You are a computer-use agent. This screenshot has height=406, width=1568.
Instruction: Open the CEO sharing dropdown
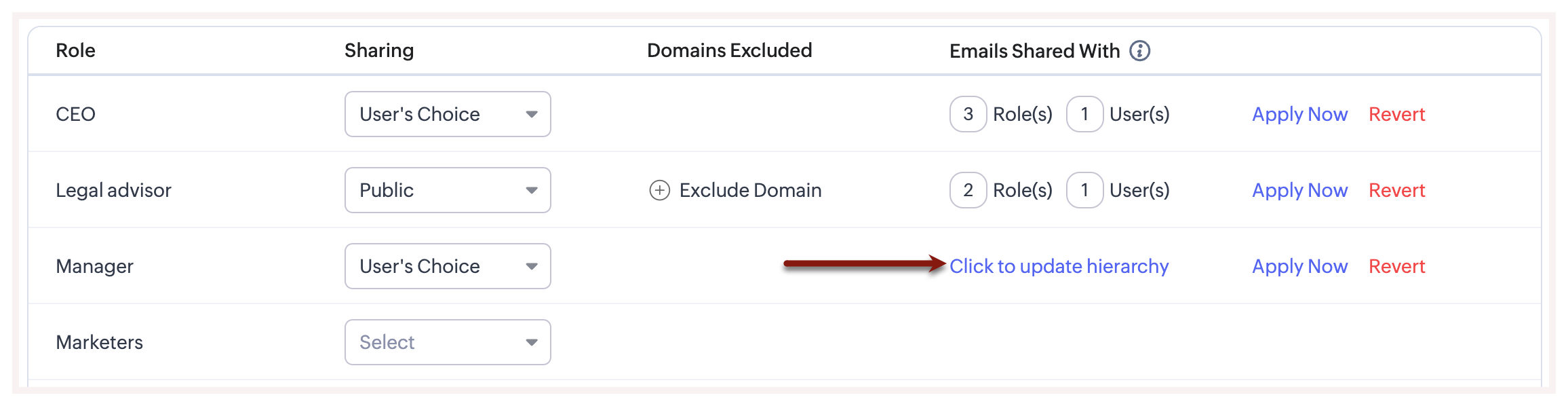[x=448, y=114]
